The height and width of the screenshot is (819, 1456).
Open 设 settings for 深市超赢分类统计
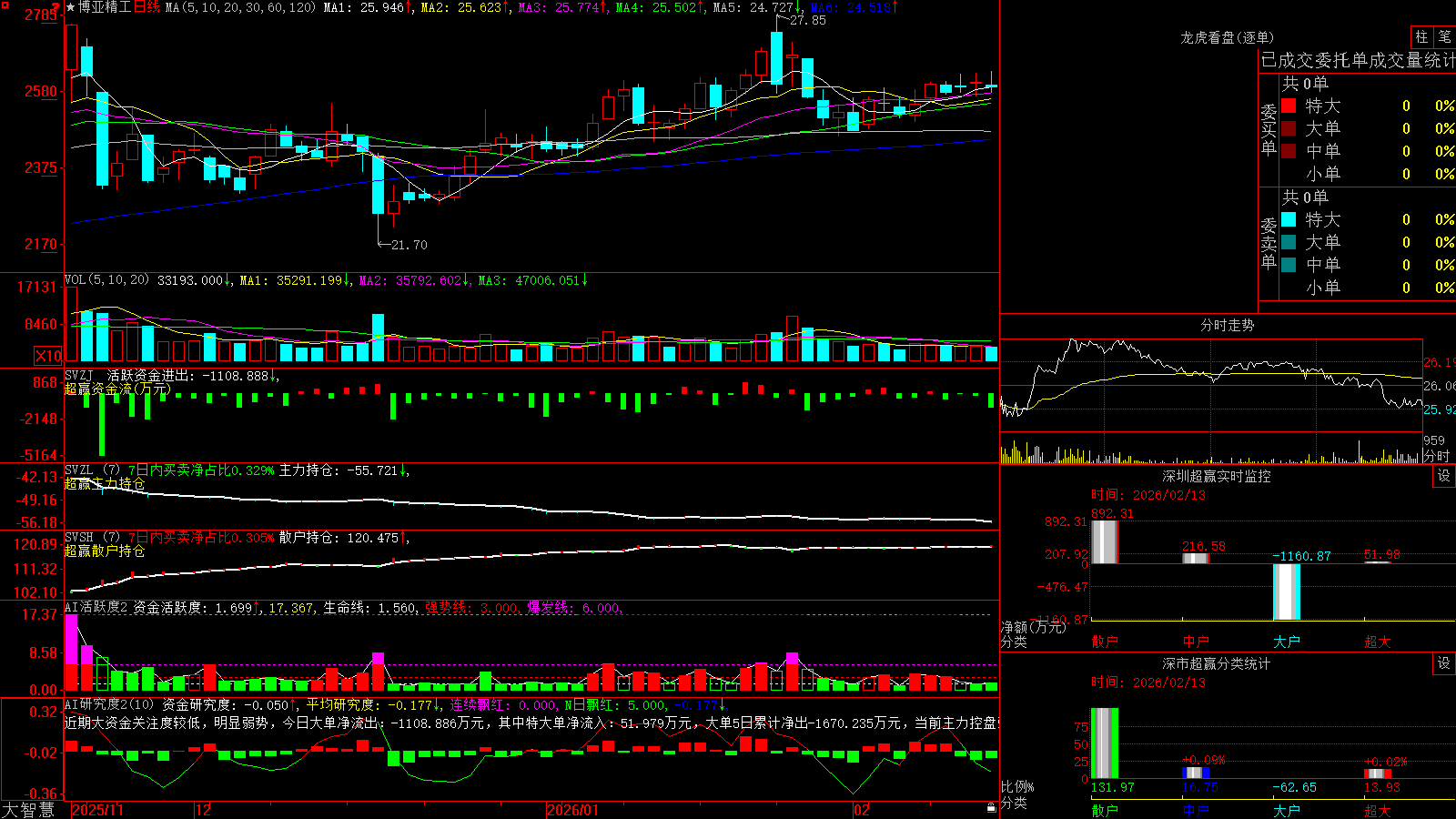click(x=1444, y=663)
